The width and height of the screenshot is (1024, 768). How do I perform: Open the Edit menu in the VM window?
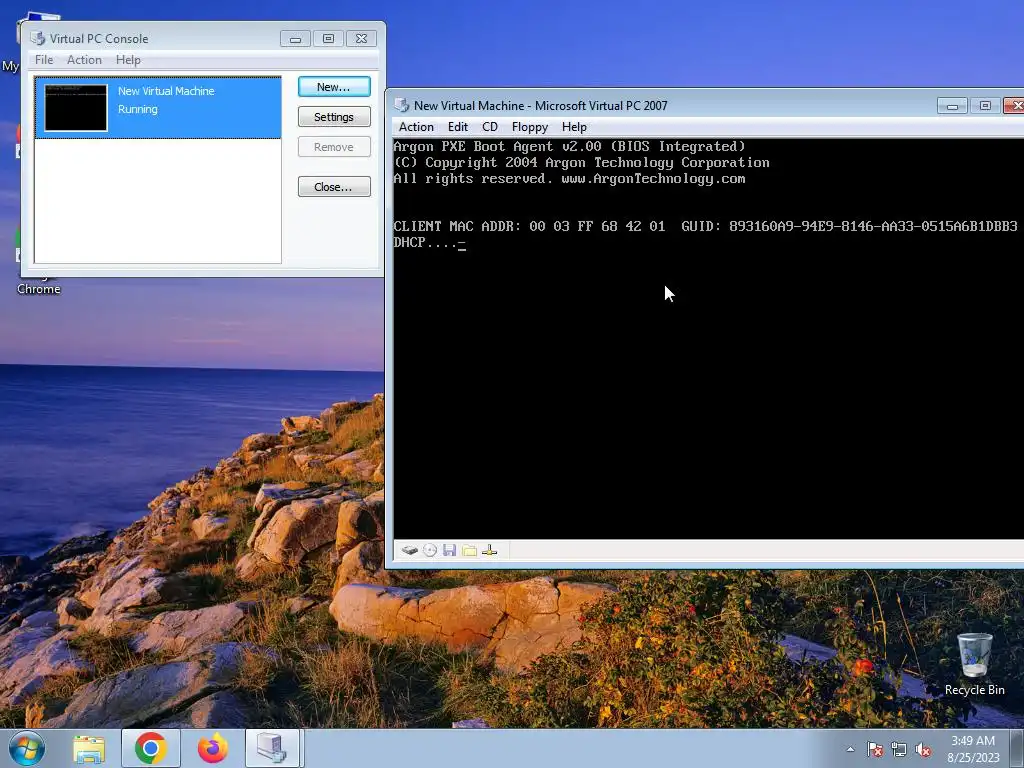pyautogui.click(x=457, y=127)
